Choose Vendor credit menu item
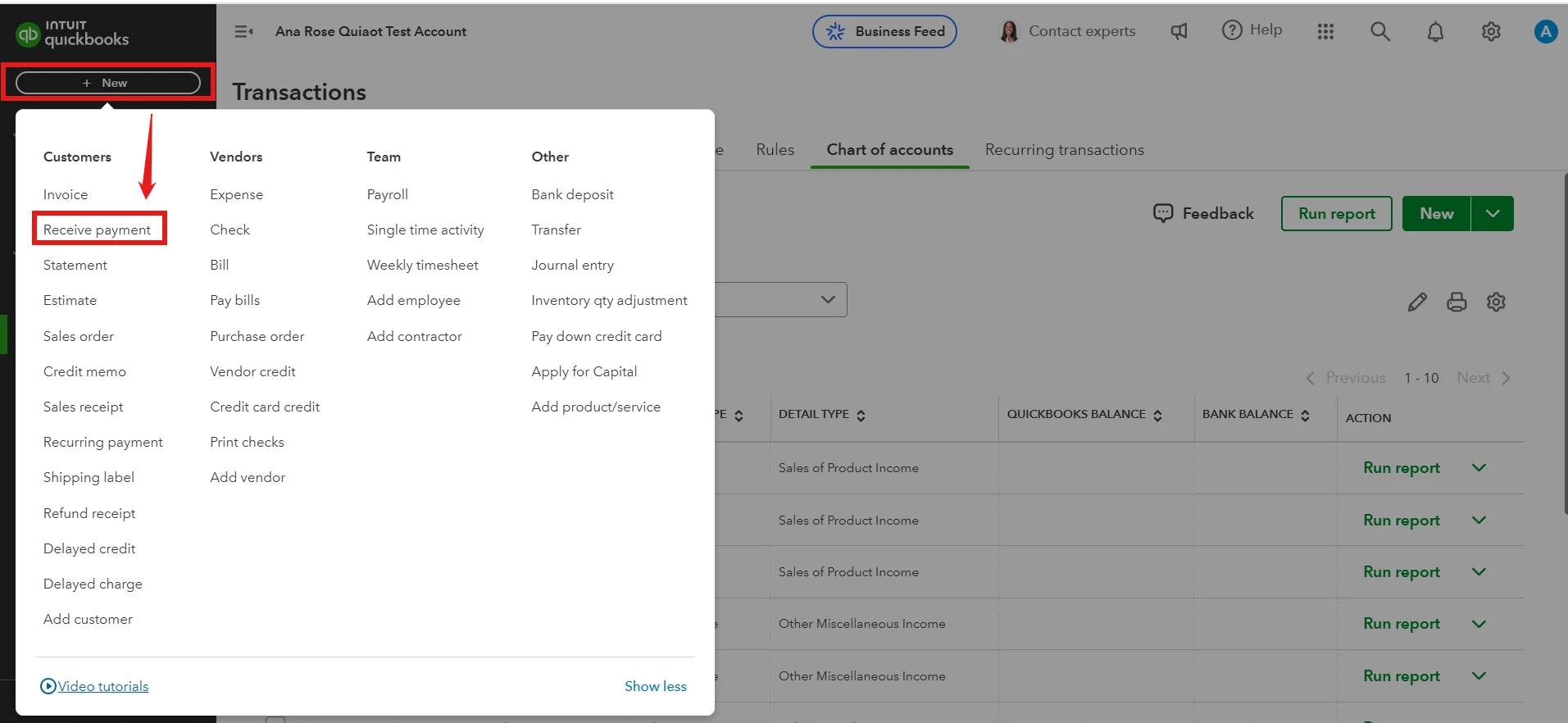The width and height of the screenshot is (1568, 723). [x=252, y=371]
